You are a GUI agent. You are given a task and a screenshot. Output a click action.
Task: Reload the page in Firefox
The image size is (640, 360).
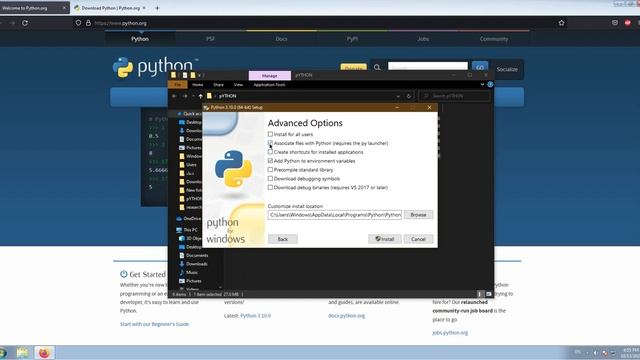tap(25, 23)
